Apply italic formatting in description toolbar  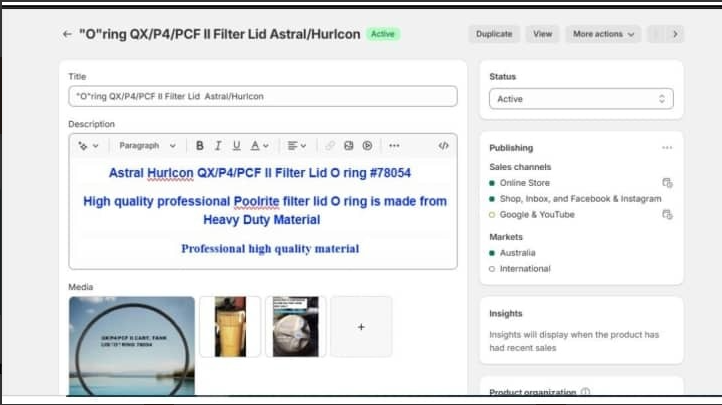[x=218, y=146]
